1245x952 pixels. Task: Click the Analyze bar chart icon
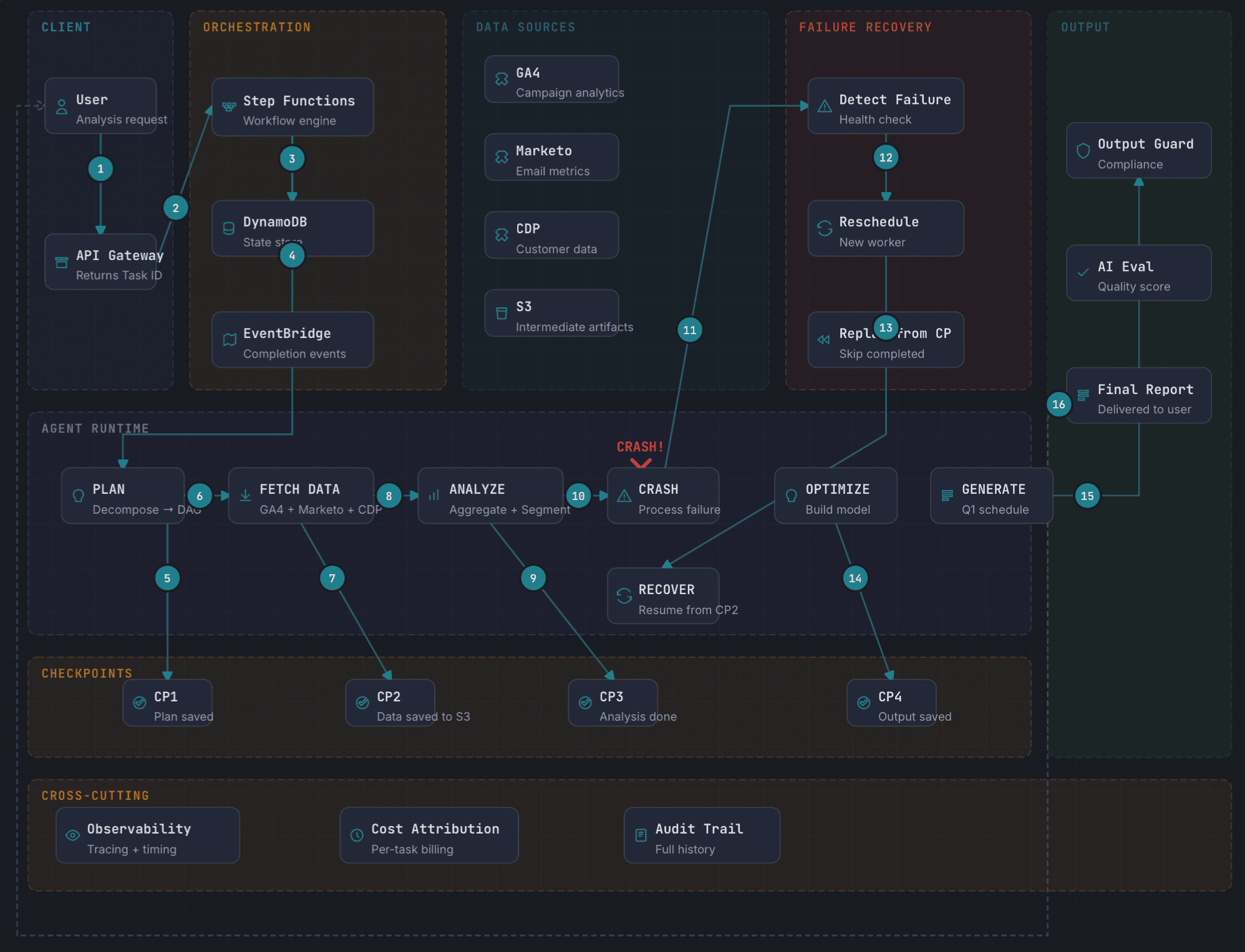434,496
